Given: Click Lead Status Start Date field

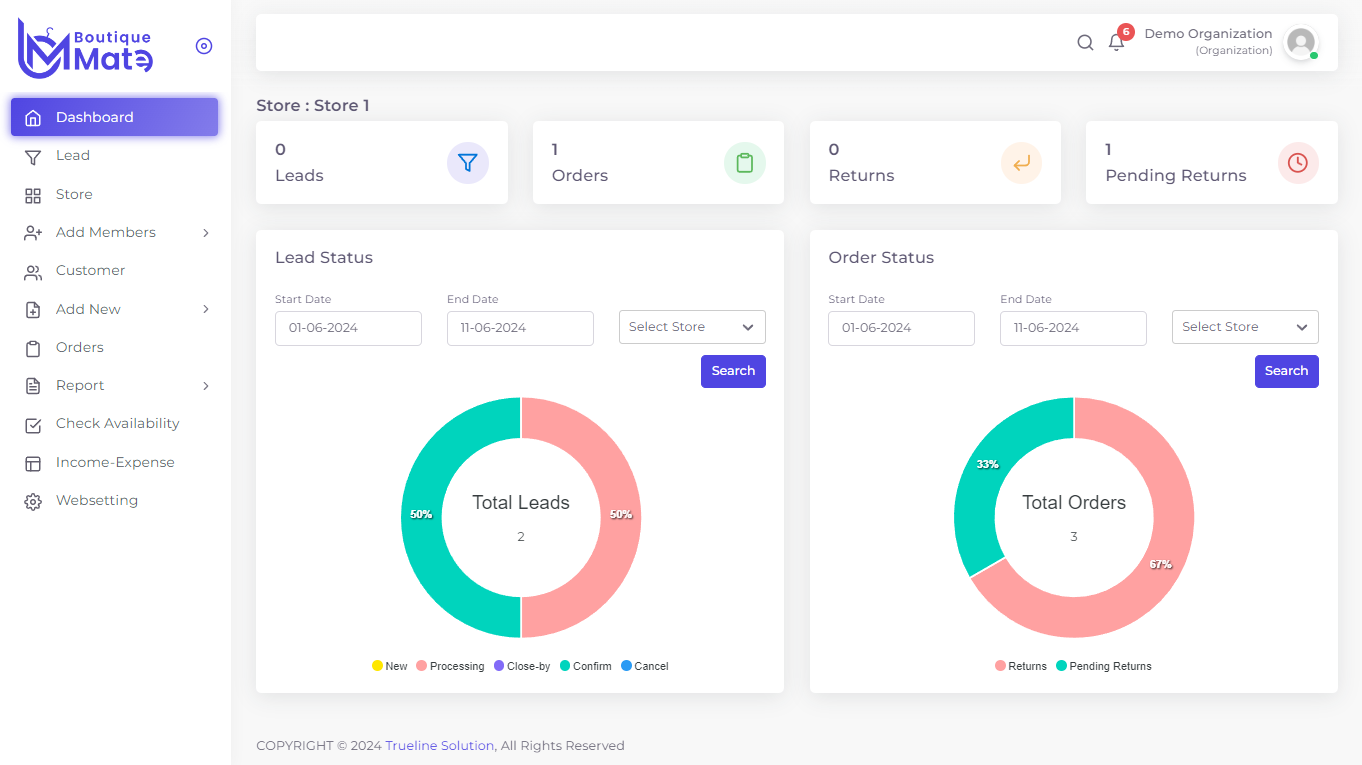Looking at the screenshot, I should click(348, 328).
